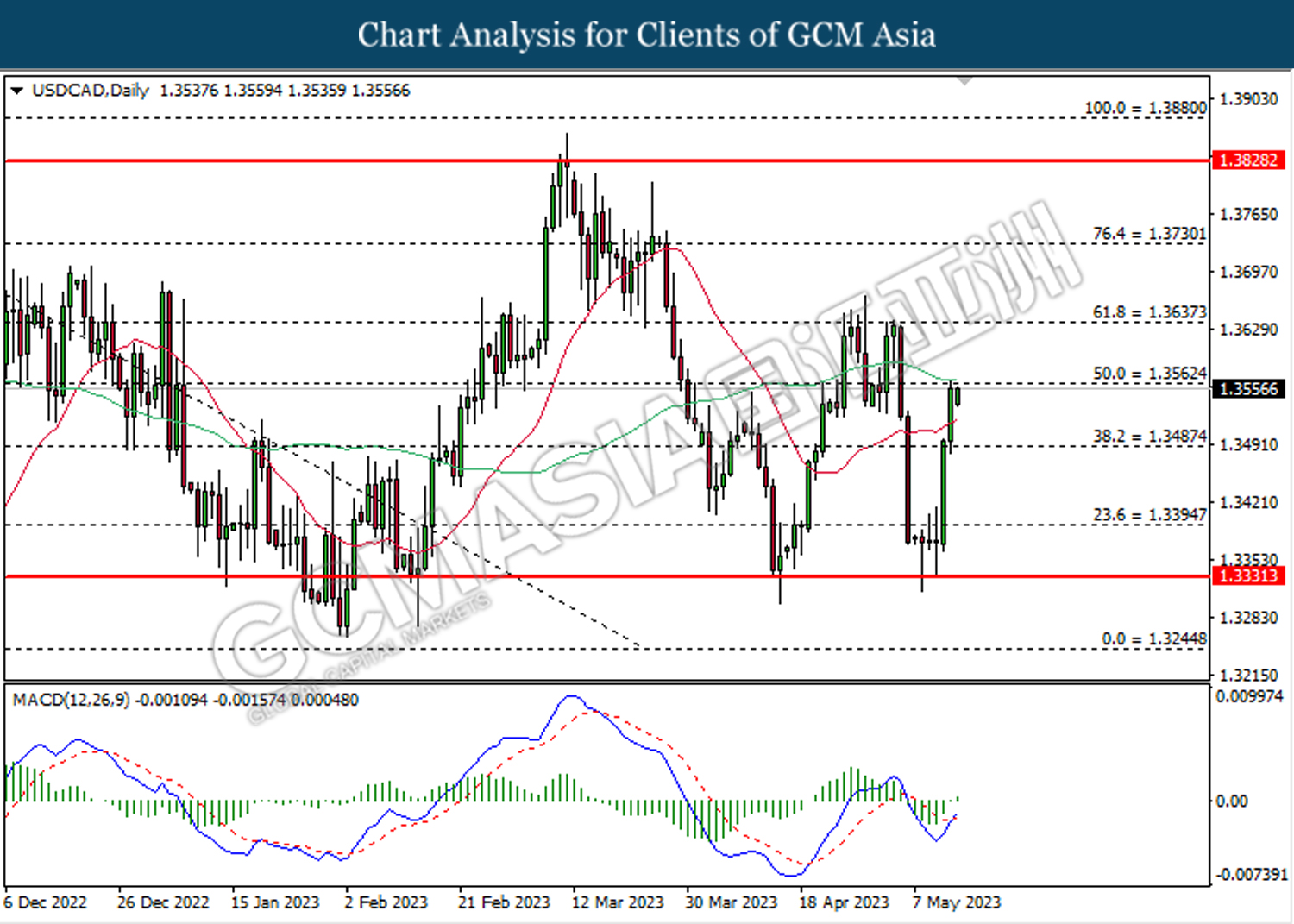Select Fibonacci label 0.0 = 1.32448

tap(1154, 639)
